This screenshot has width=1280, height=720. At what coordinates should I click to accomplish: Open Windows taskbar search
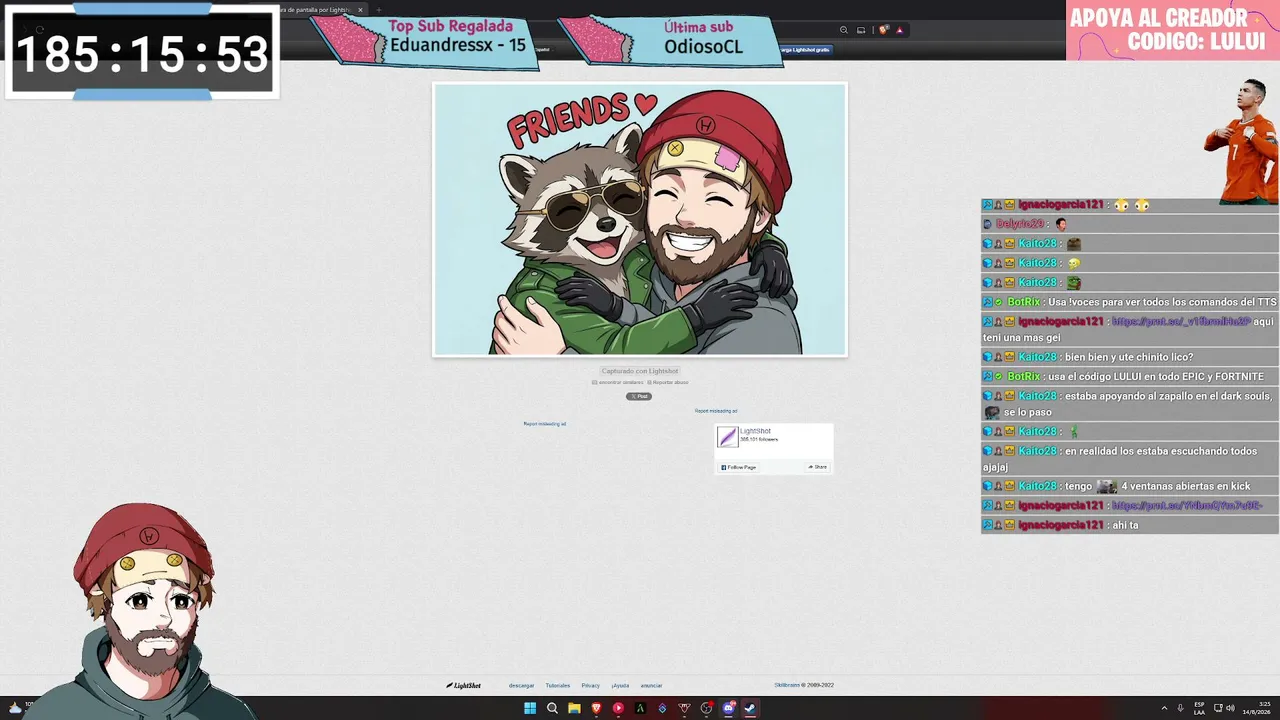tap(552, 708)
